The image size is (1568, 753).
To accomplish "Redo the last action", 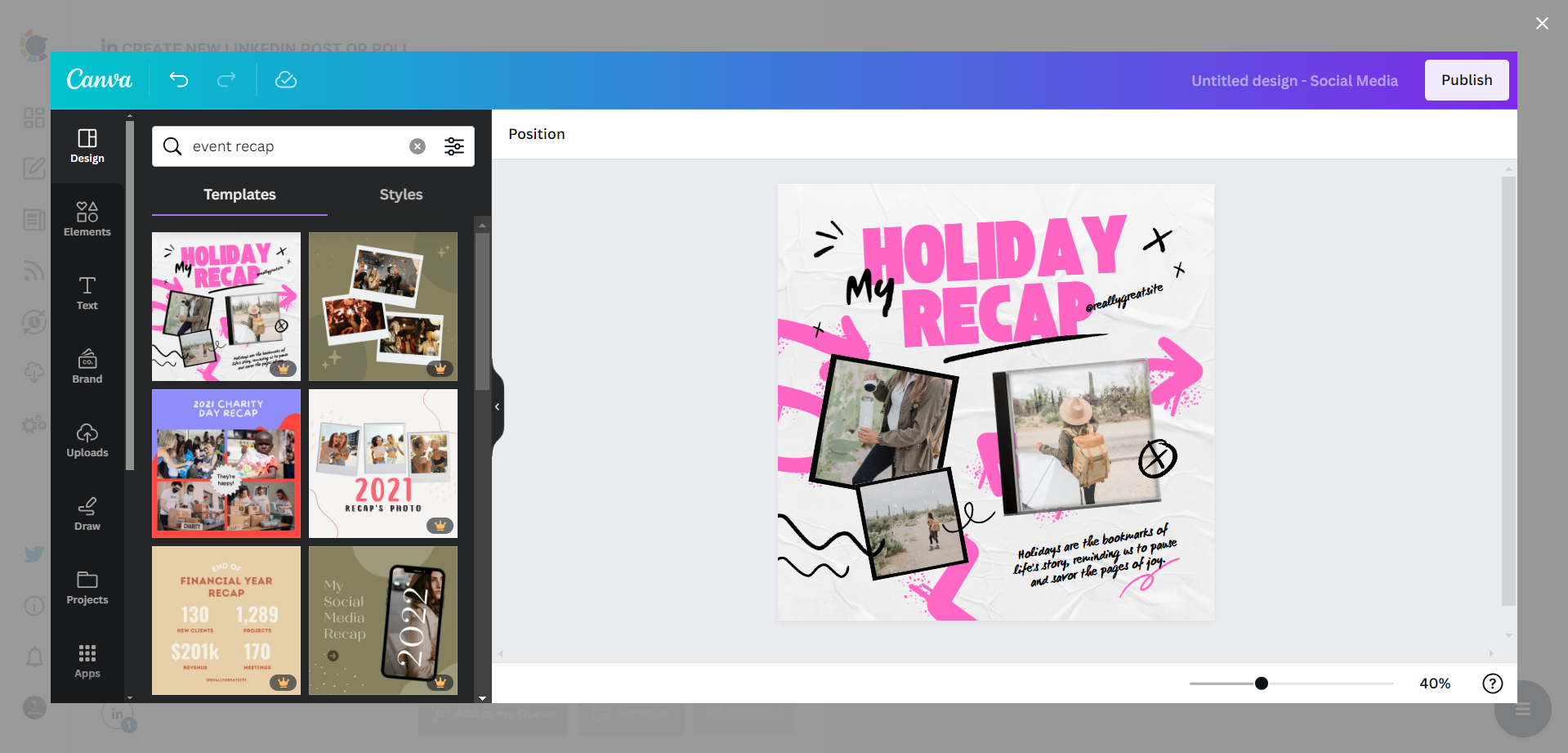I will pos(226,79).
